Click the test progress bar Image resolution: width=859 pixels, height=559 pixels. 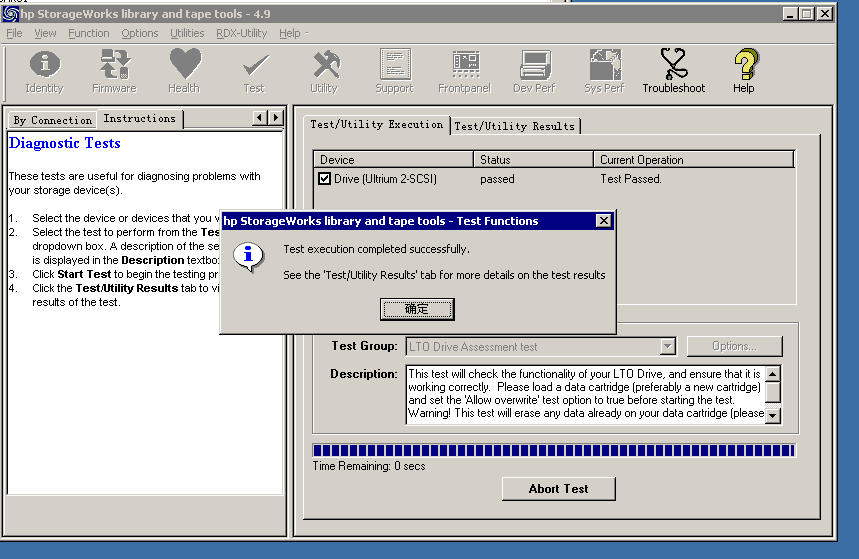point(554,450)
